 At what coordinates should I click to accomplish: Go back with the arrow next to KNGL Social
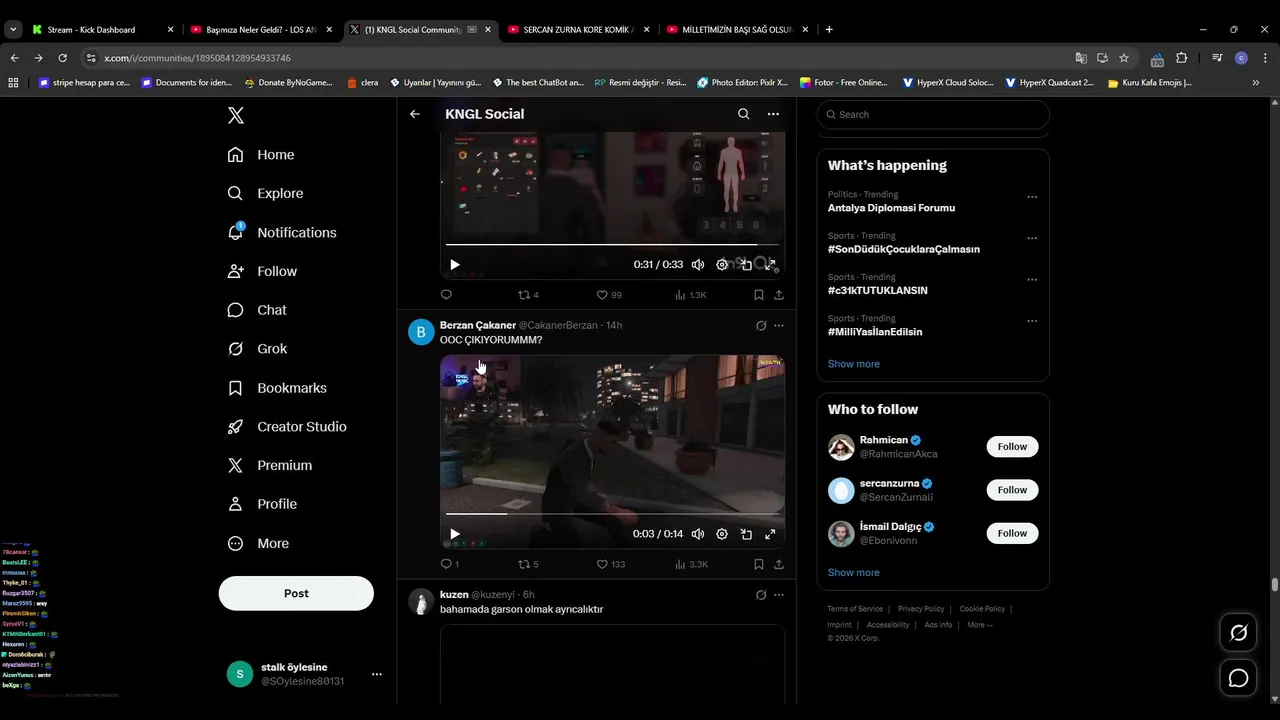[415, 114]
